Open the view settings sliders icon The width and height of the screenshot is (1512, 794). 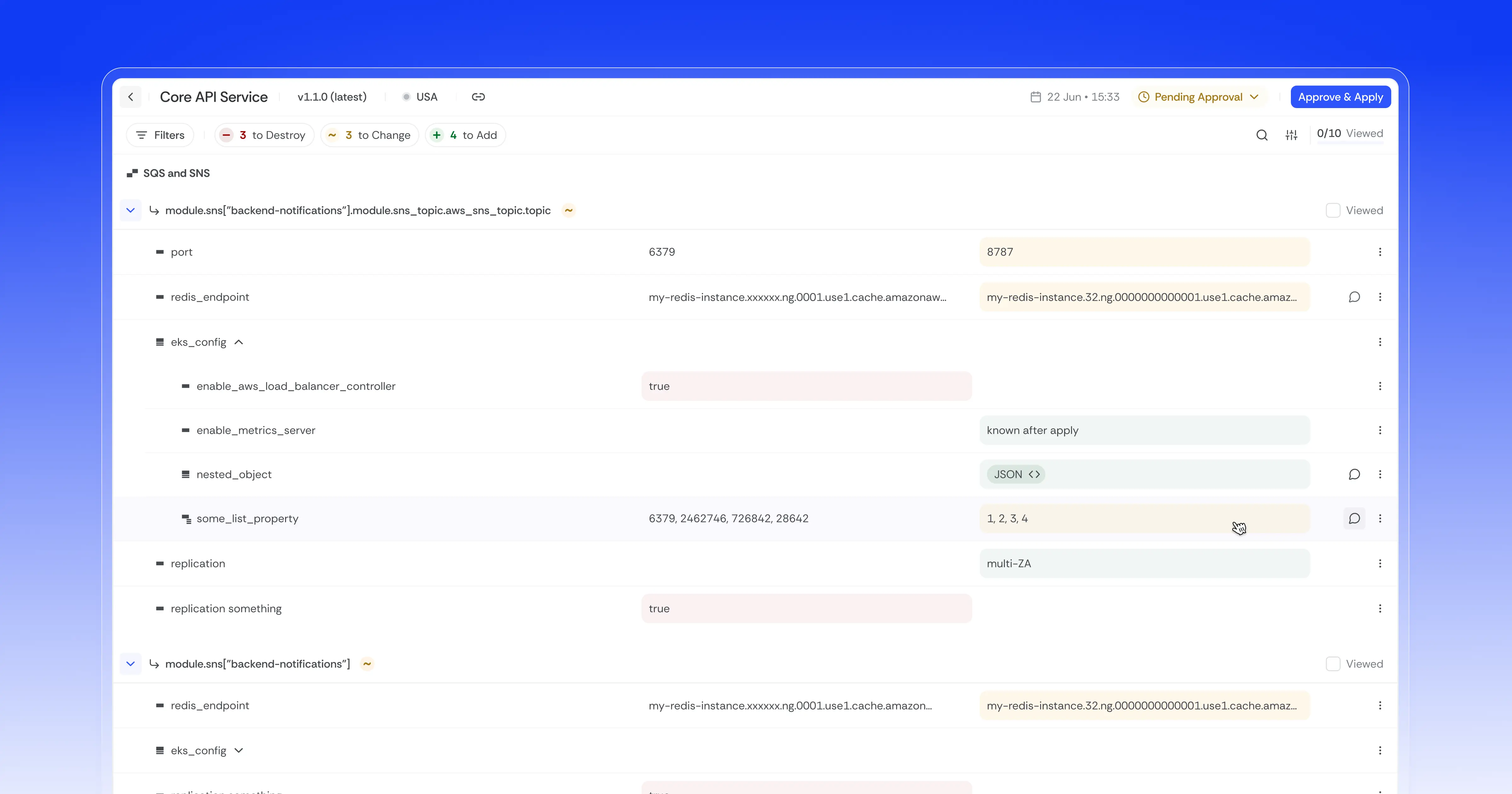1291,135
